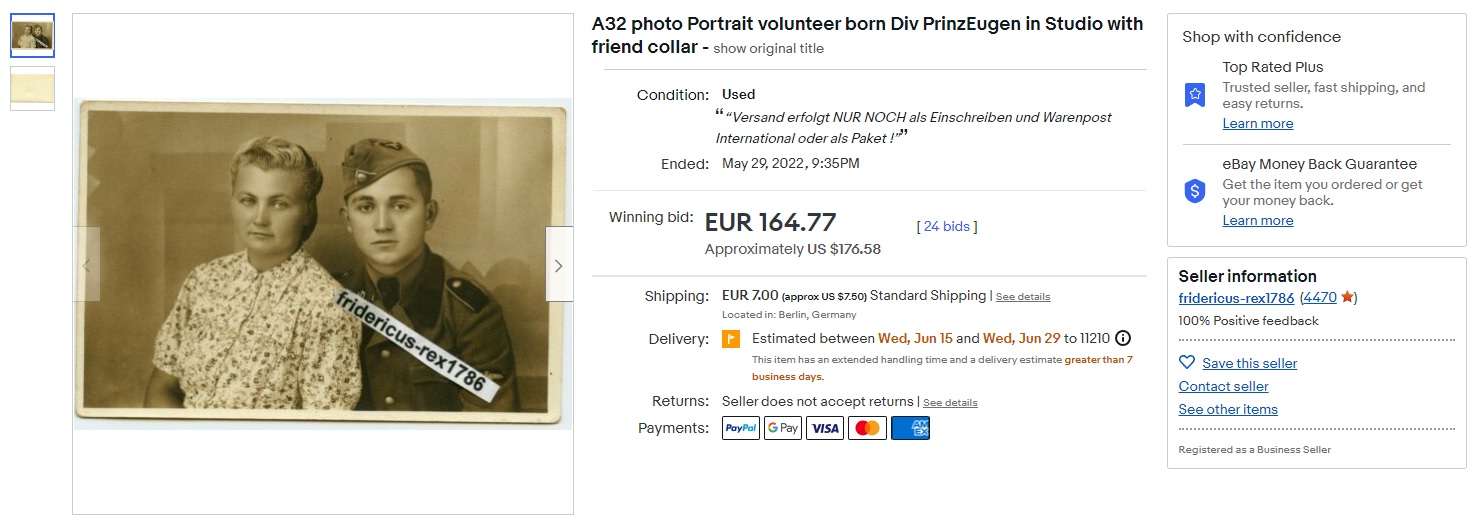Open the 24 bids history link
Screen dimensions: 1478x529
tap(946, 227)
